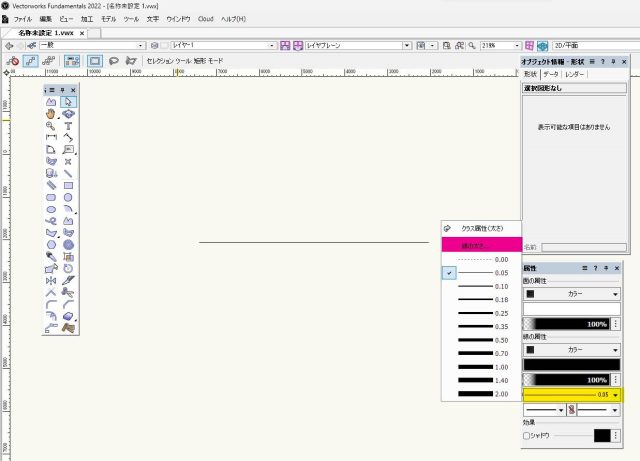The width and height of the screenshot is (640, 461).
Task: Click 線の太さ... option in popup
Action: pos(481,245)
